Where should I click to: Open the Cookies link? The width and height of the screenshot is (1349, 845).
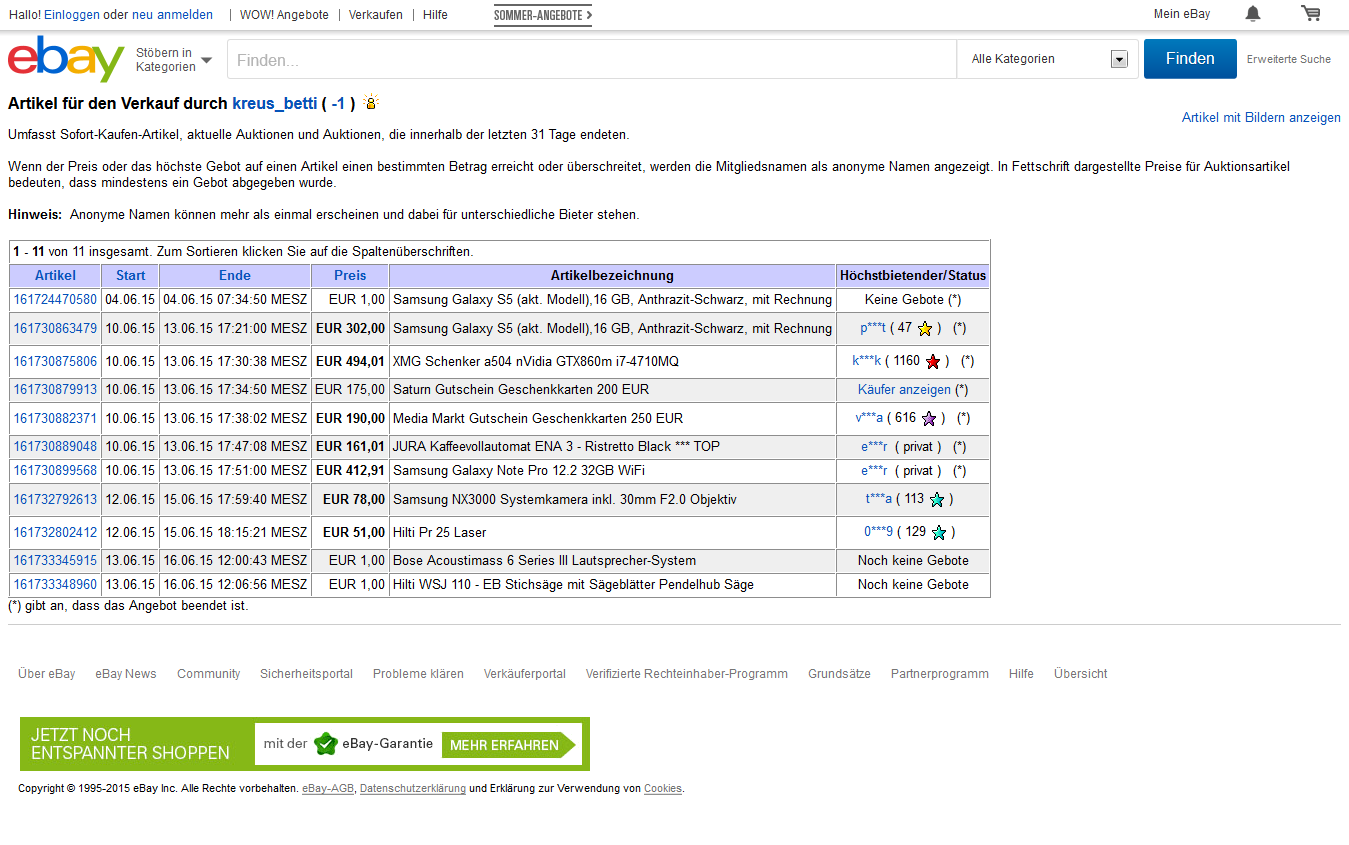pos(663,788)
